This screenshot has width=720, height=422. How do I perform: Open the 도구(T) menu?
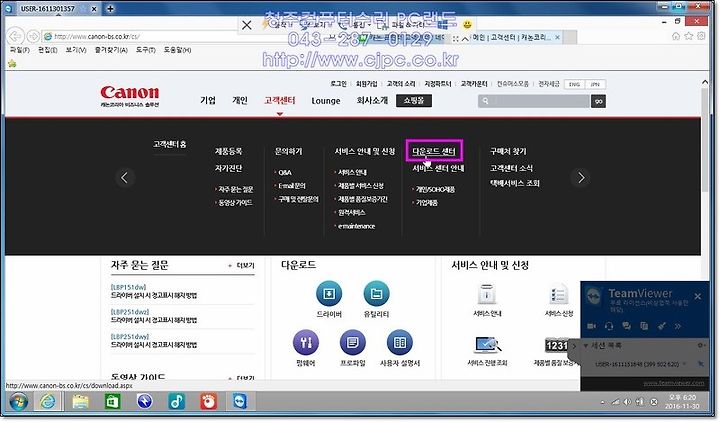[146, 50]
